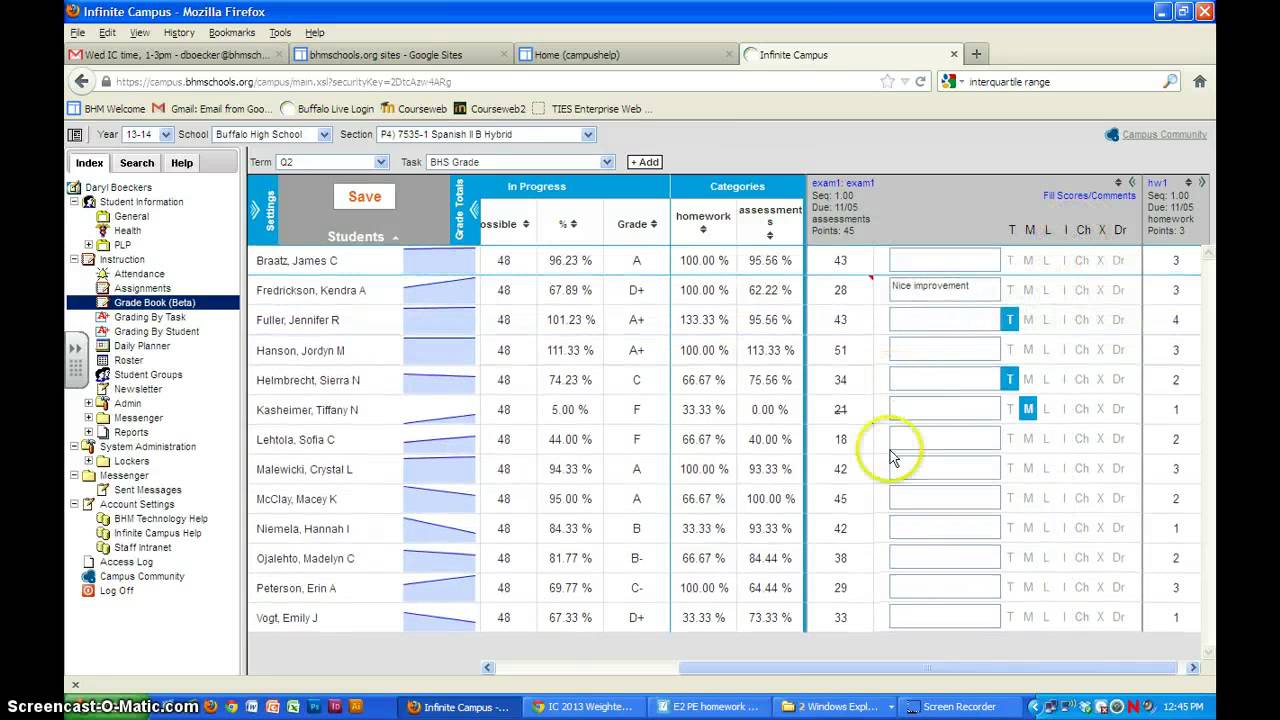Reload the page with refresh icon
Viewport: 1280px width, 720px height.
click(x=921, y=82)
